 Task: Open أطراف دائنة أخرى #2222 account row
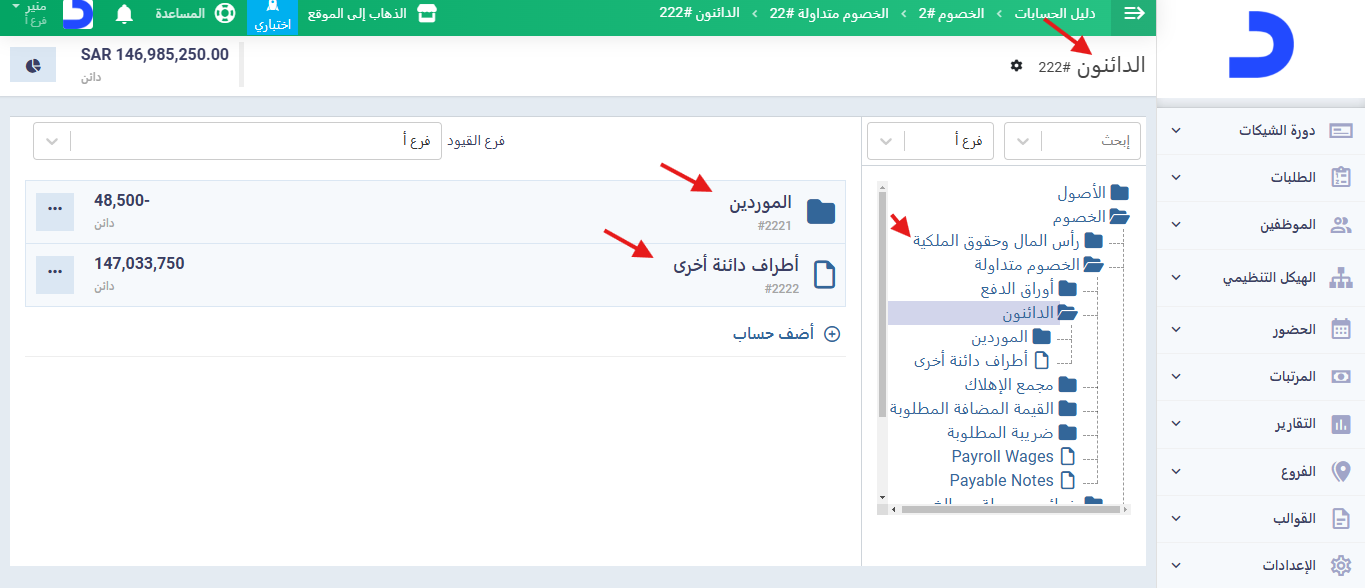pyautogui.click(x=435, y=274)
